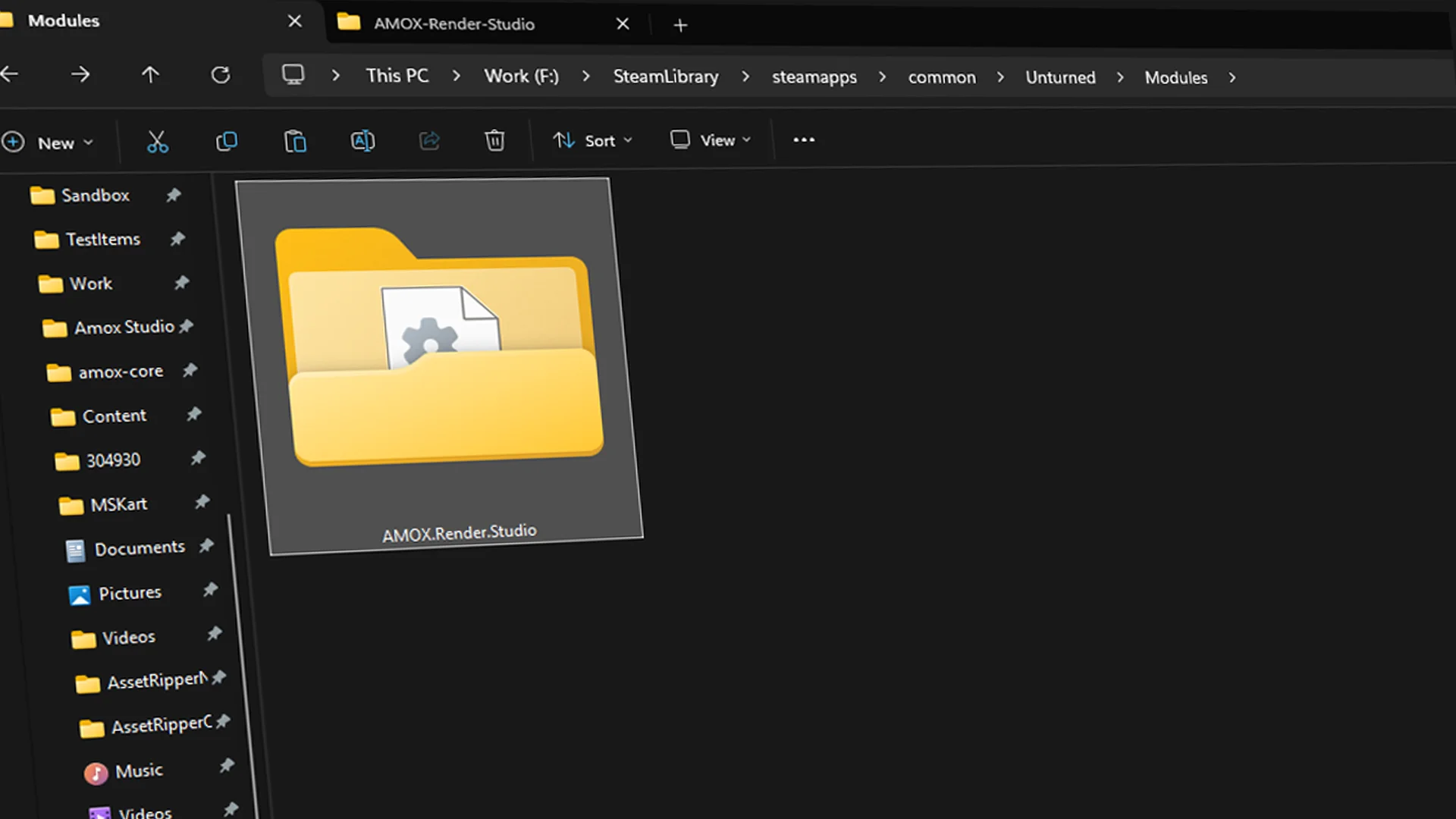Viewport: 1456px width, 819px height.
Task: Unpin Work folder via pin icon
Action: 181,283
